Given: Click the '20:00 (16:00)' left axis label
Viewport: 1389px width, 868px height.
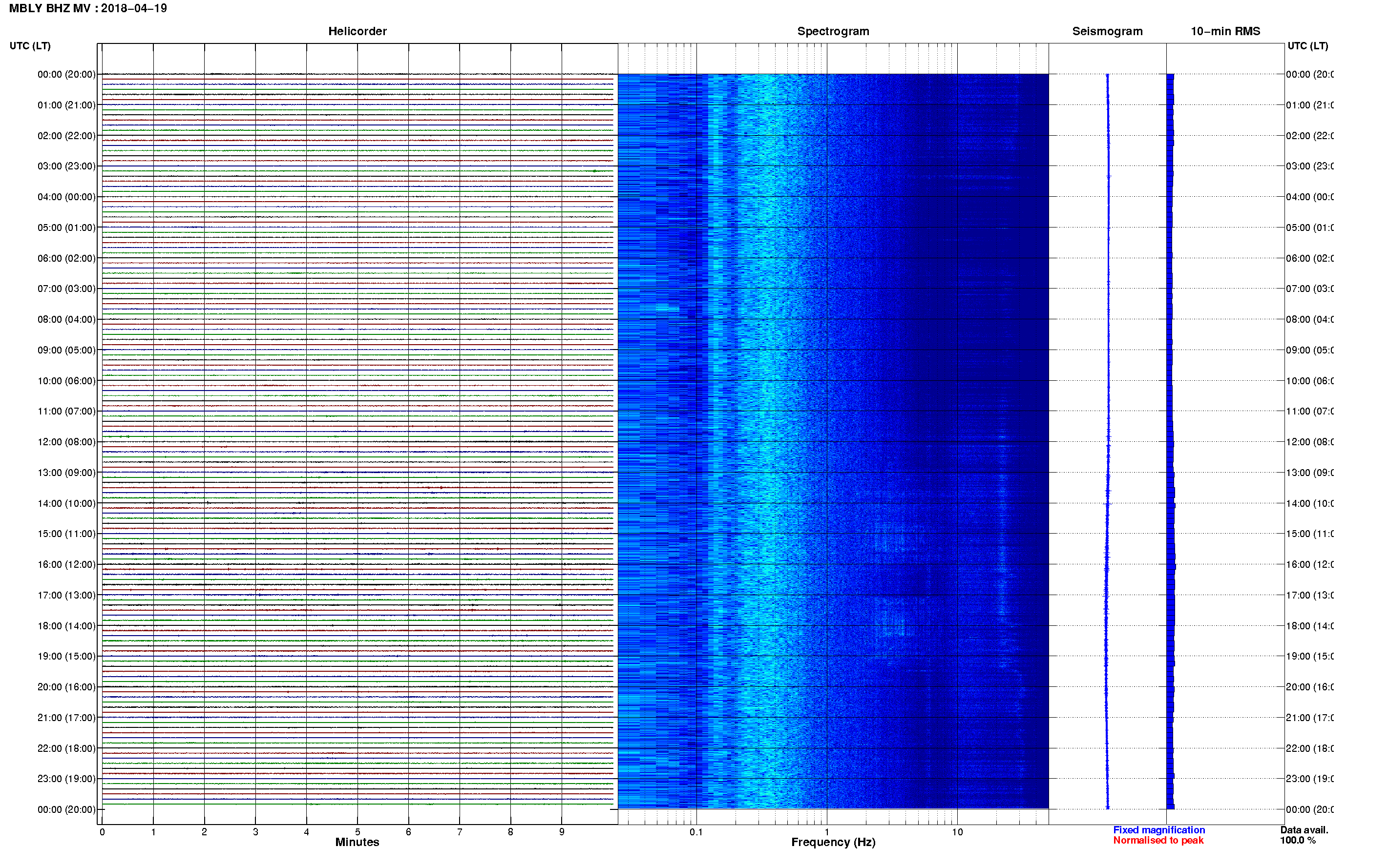Looking at the screenshot, I should 66,687.
